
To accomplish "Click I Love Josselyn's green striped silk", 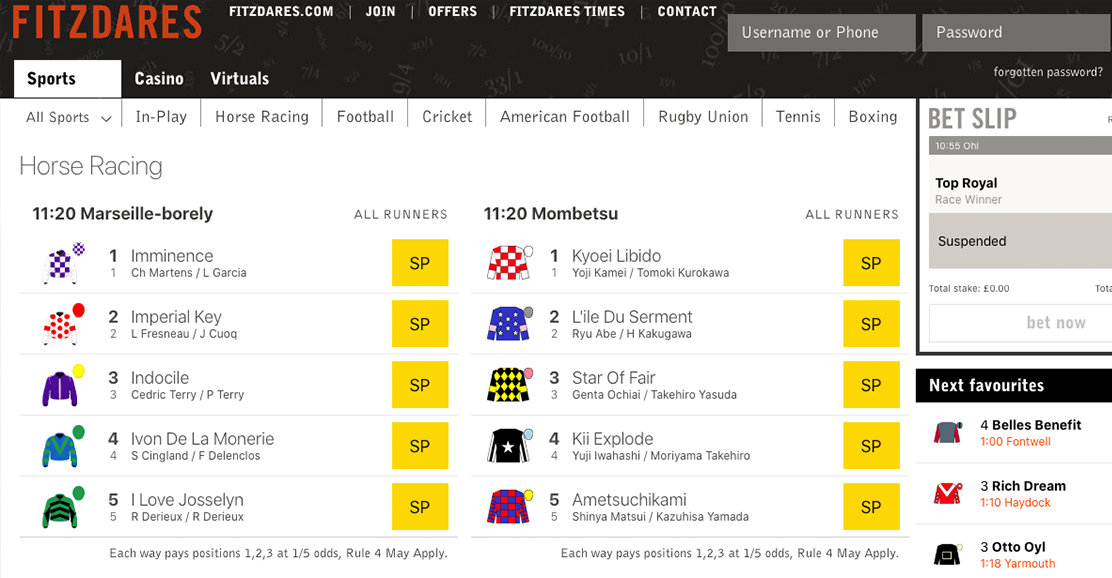I will (62, 508).
